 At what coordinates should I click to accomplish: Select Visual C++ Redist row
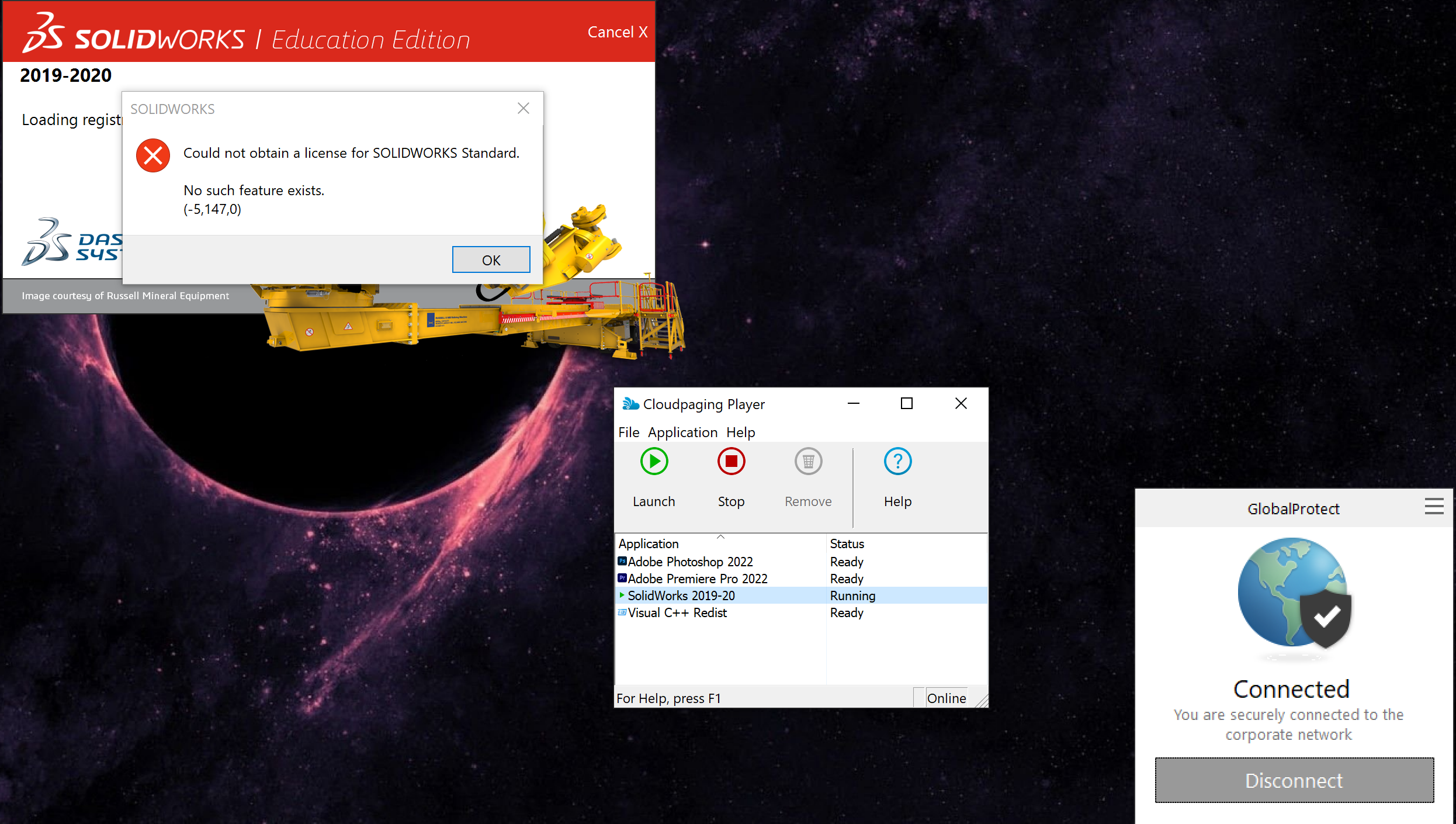[801, 612]
